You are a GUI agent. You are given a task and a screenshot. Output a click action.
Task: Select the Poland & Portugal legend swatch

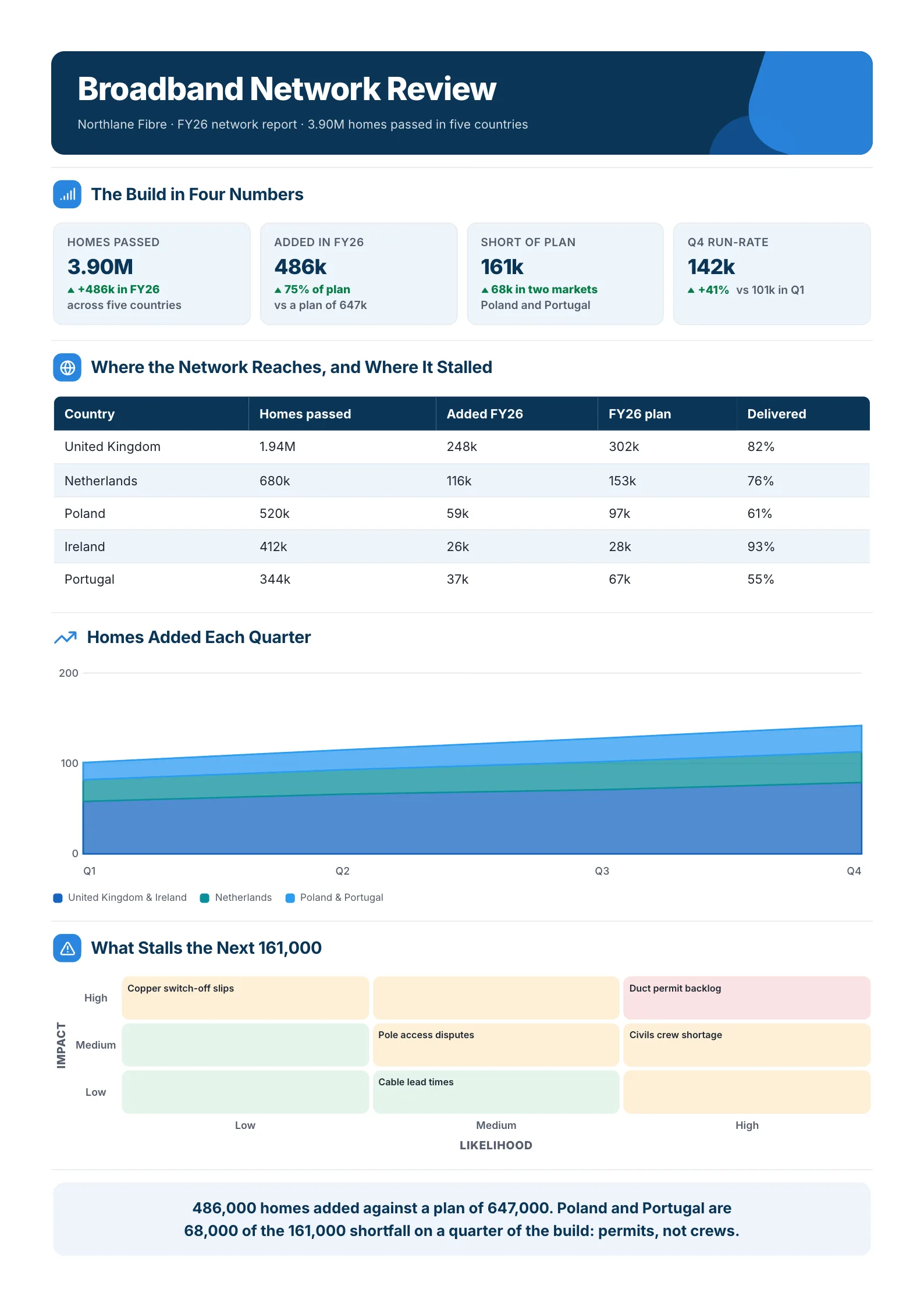click(x=290, y=898)
